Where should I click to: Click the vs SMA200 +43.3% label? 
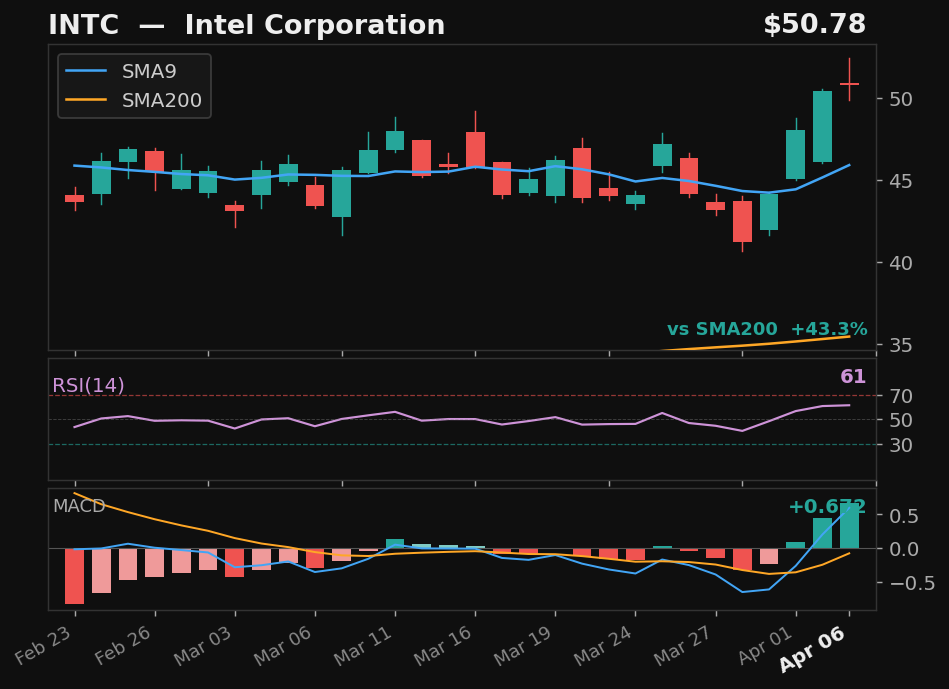[x=767, y=329]
